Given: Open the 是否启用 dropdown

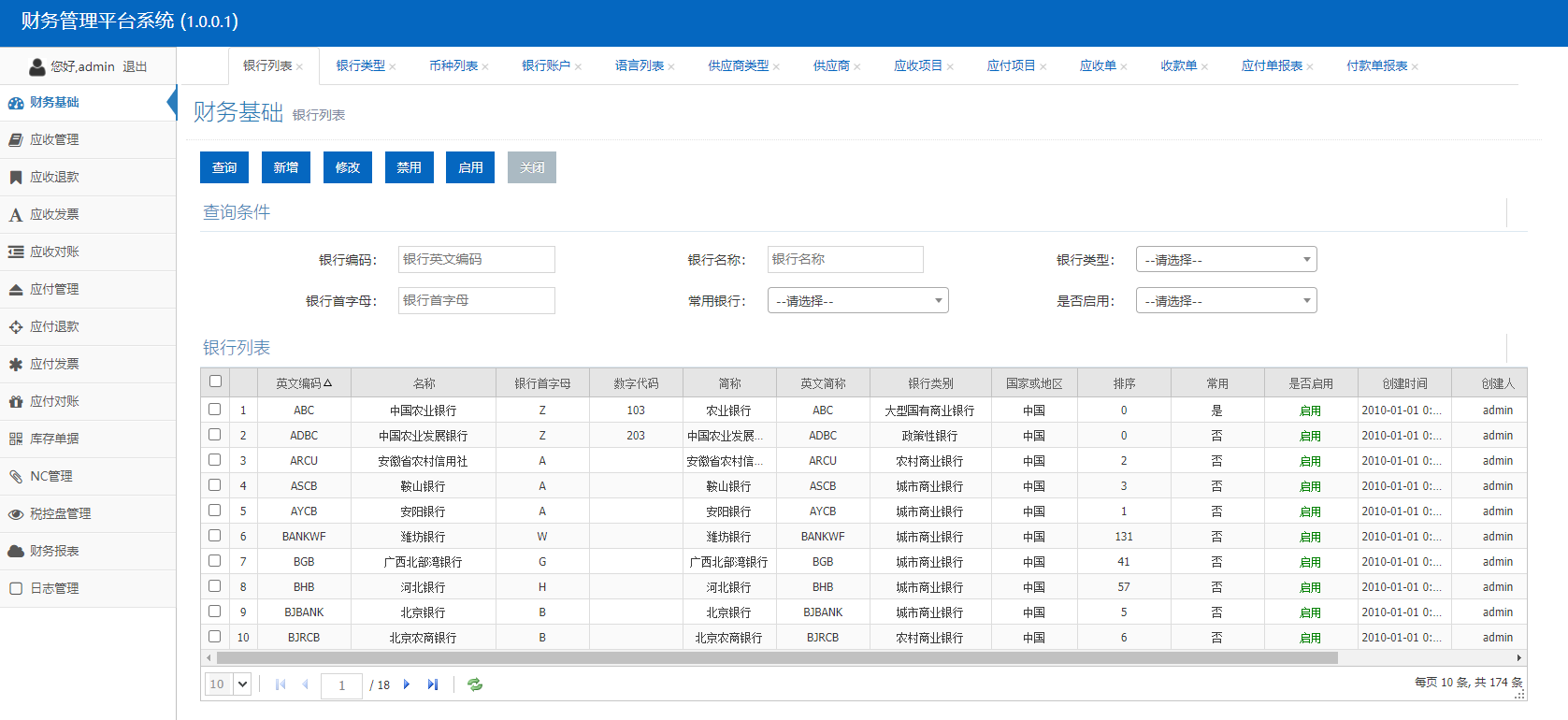Looking at the screenshot, I should (1226, 301).
